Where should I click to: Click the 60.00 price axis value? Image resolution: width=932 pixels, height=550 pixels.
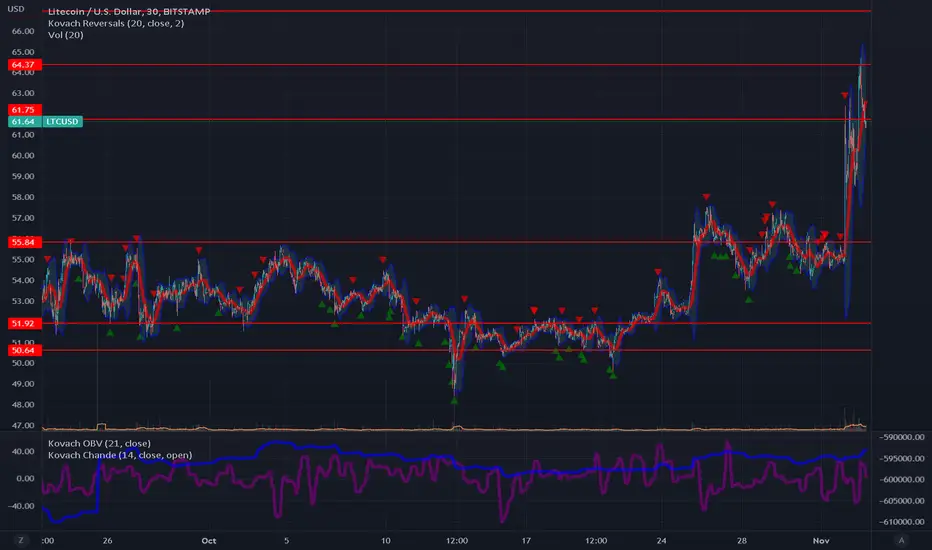[23, 156]
